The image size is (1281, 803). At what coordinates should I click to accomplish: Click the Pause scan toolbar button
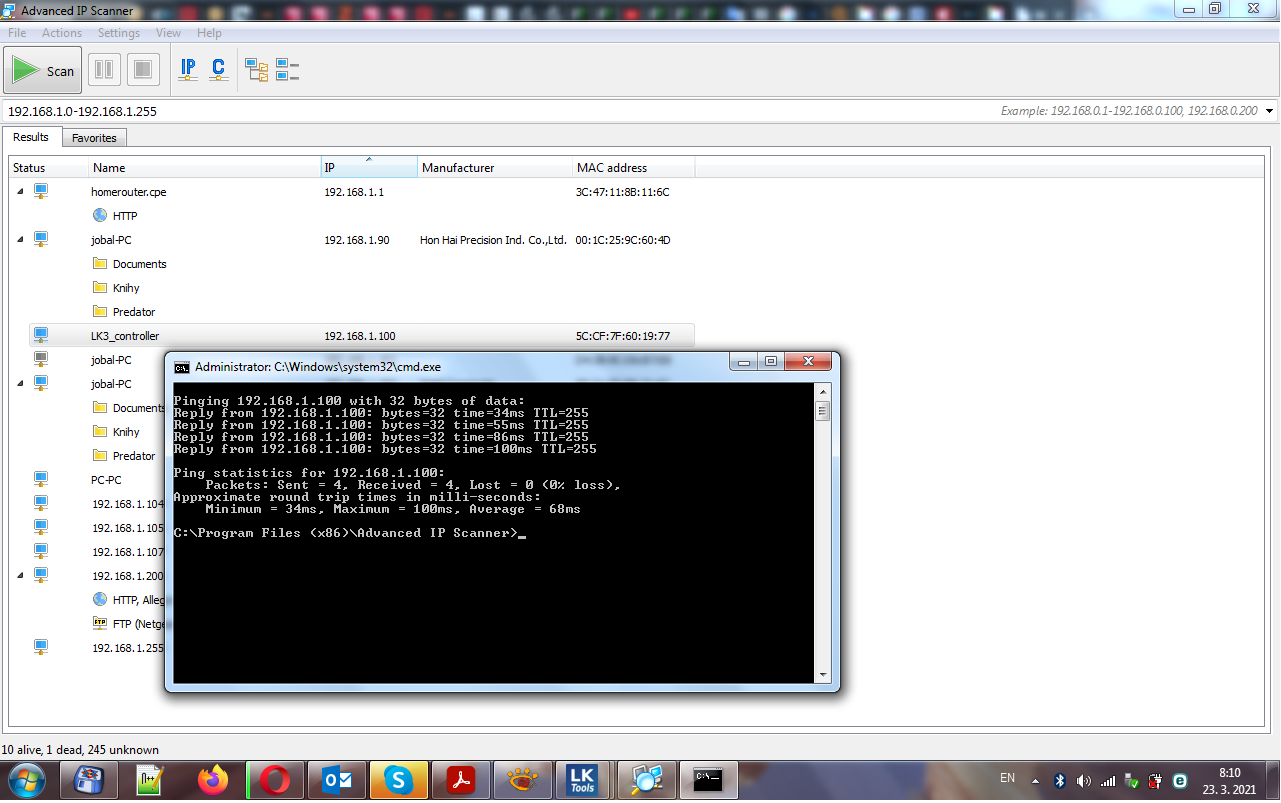[103, 70]
